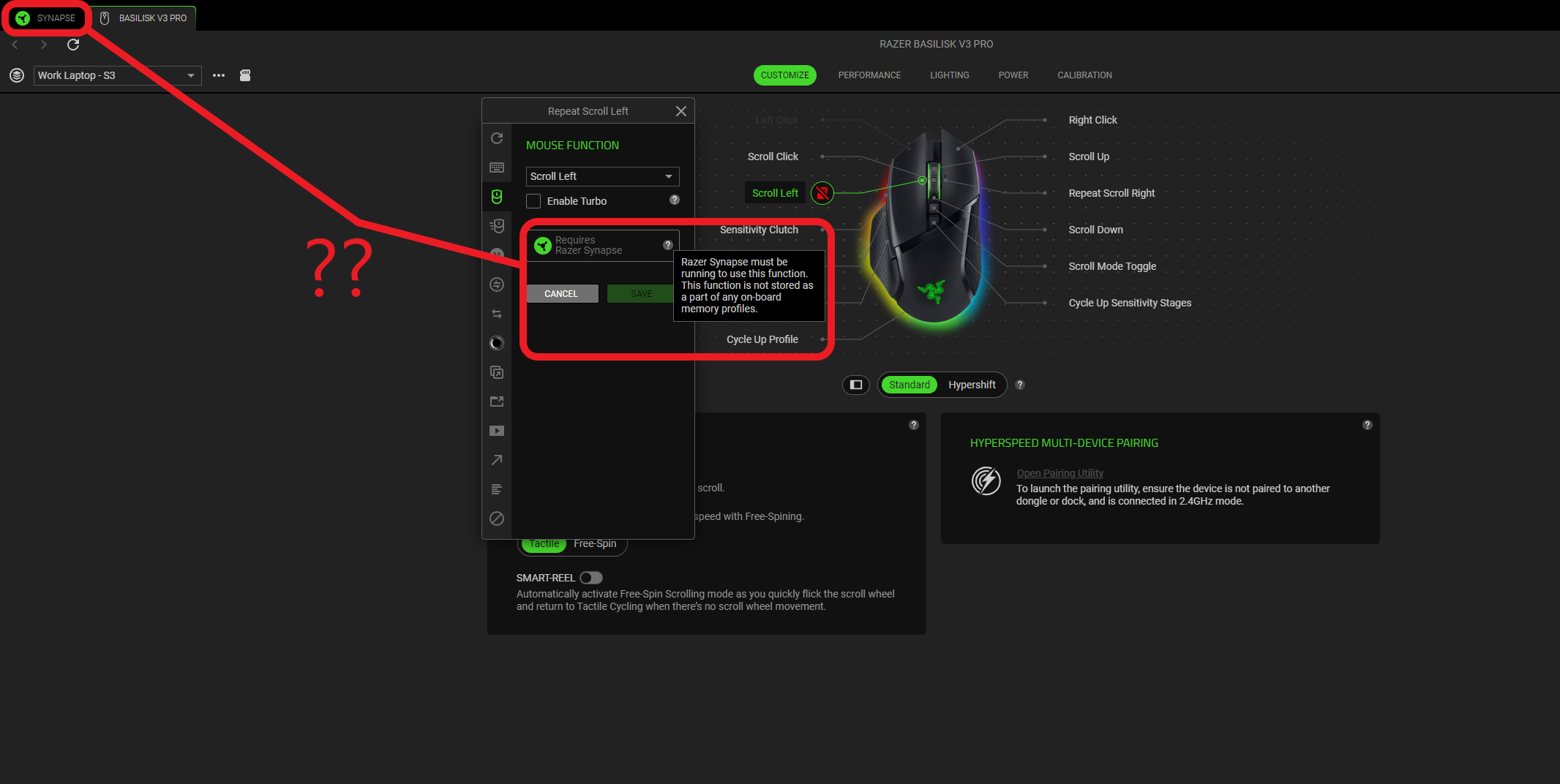Open the Power tab
Viewport: 1560px width, 784px height.
(x=1013, y=75)
